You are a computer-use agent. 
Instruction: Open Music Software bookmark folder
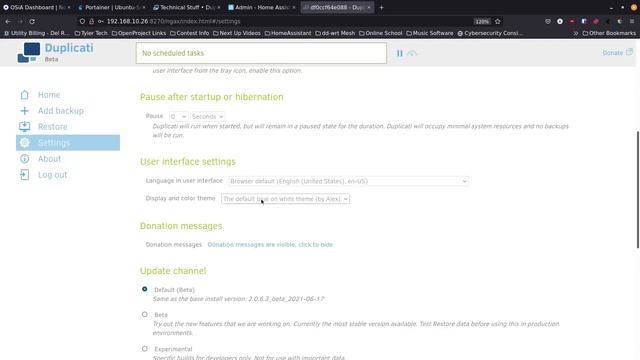429,33
